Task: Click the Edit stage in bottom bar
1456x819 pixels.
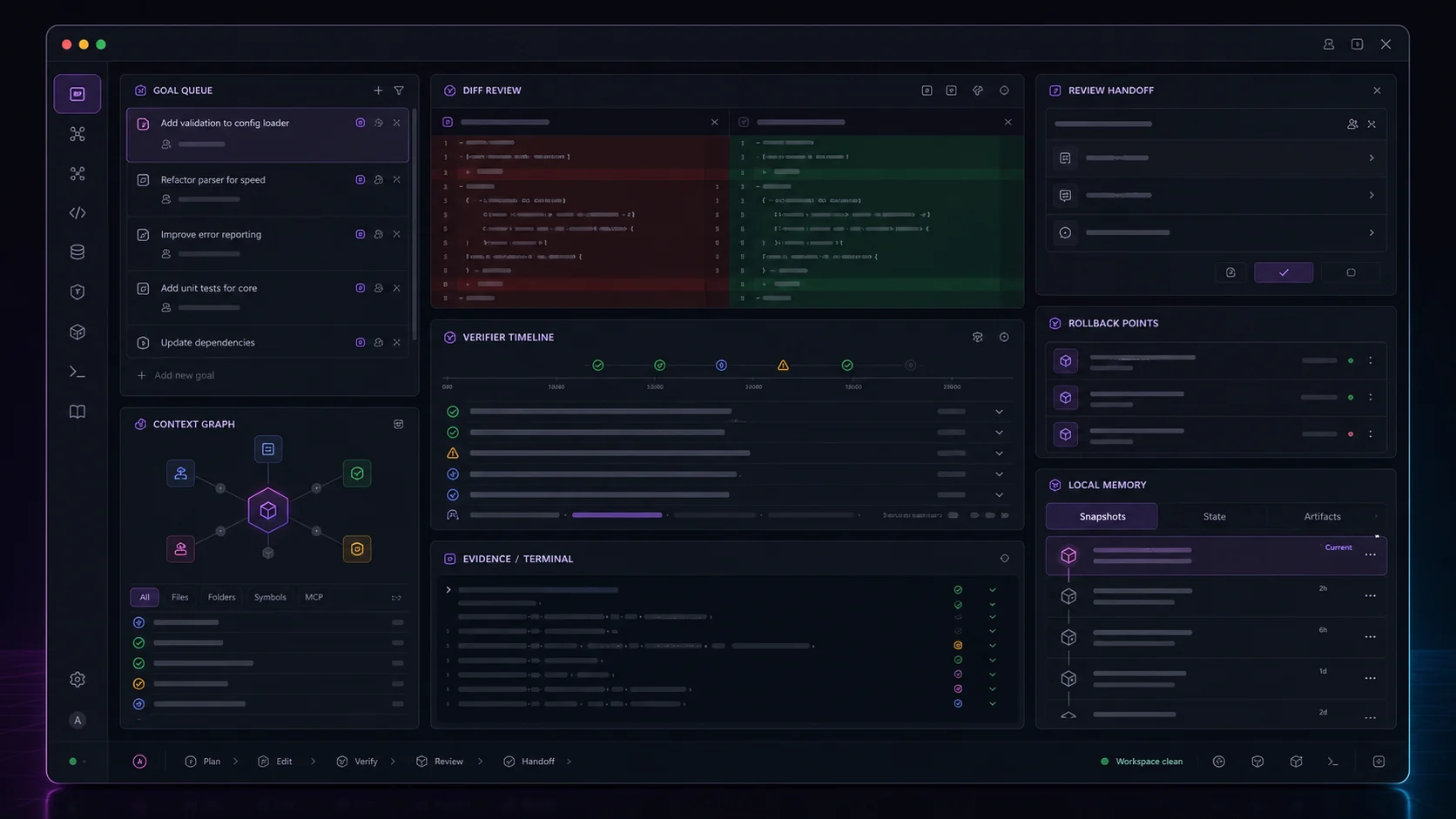Action: 275,762
